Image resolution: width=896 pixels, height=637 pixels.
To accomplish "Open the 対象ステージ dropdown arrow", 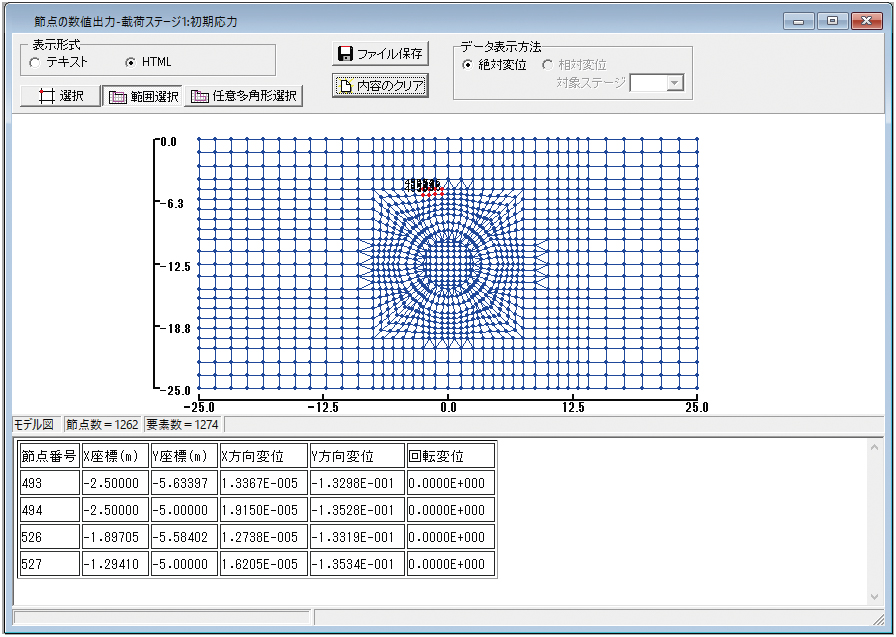I will click(675, 83).
